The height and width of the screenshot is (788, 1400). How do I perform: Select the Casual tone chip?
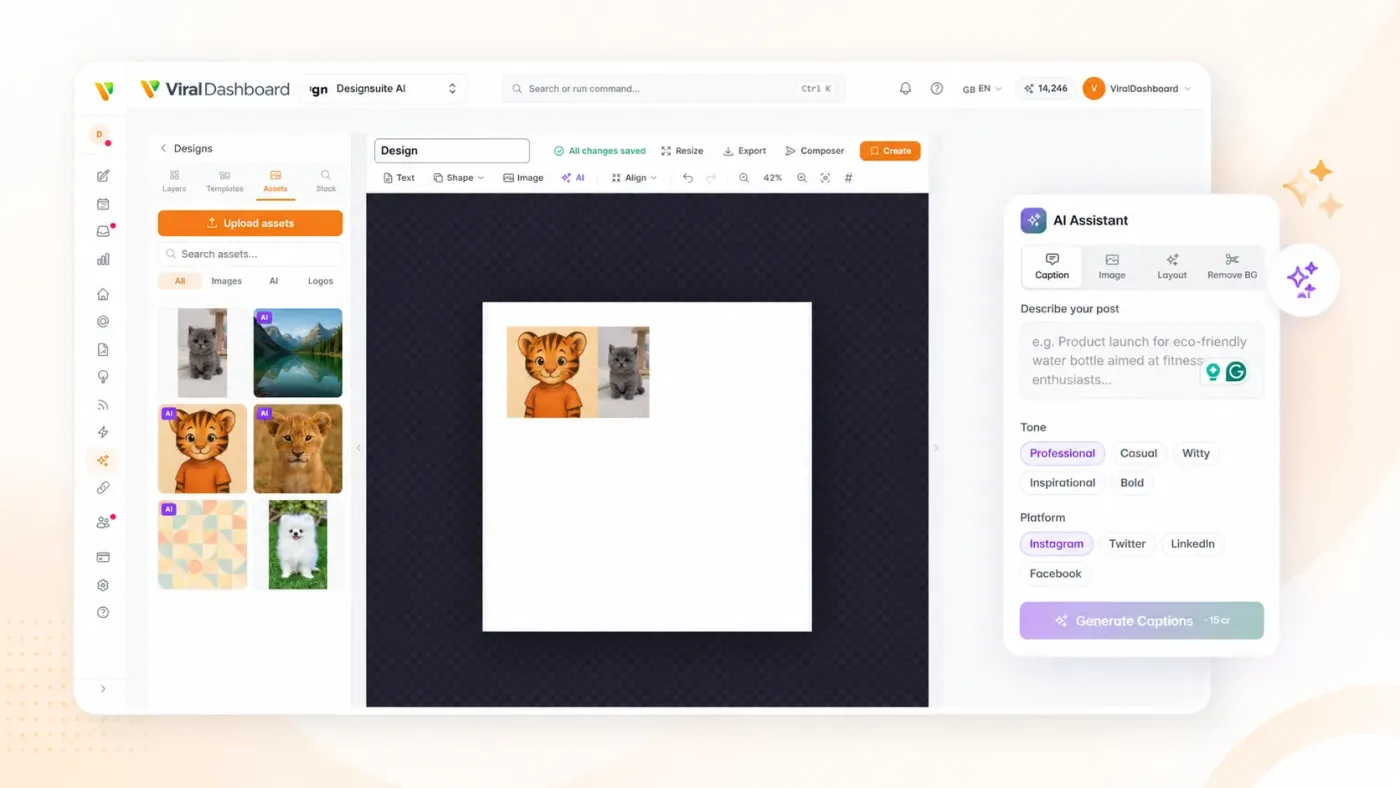pyautogui.click(x=1138, y=453)
